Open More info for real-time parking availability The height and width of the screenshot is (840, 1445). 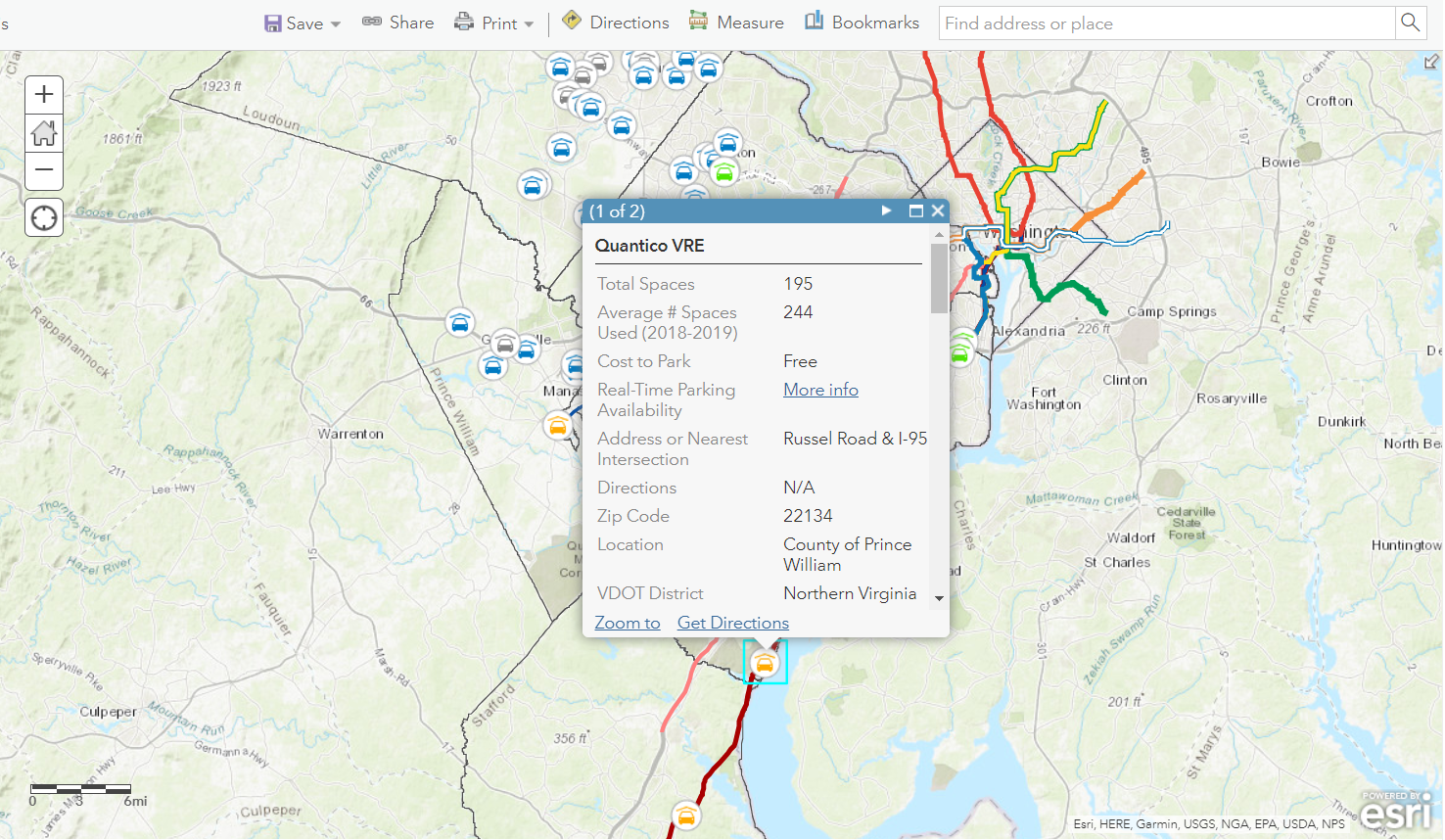820,389
